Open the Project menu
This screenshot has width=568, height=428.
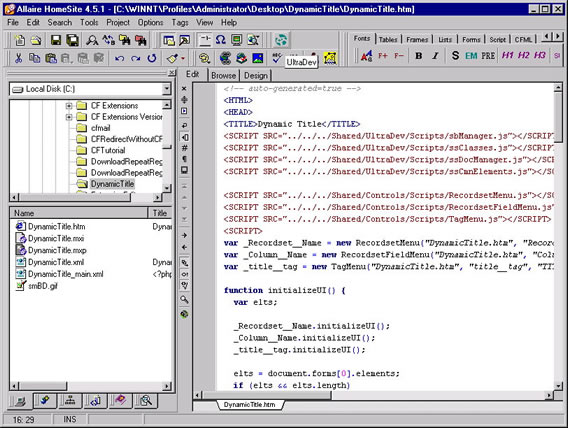(x=118, y=22)
